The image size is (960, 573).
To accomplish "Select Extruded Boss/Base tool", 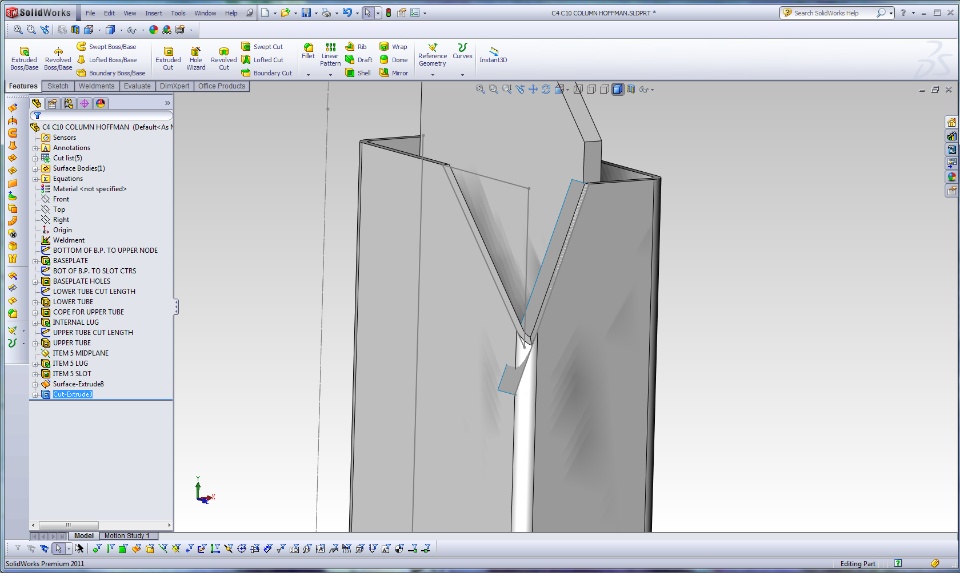I will point(24,59).
